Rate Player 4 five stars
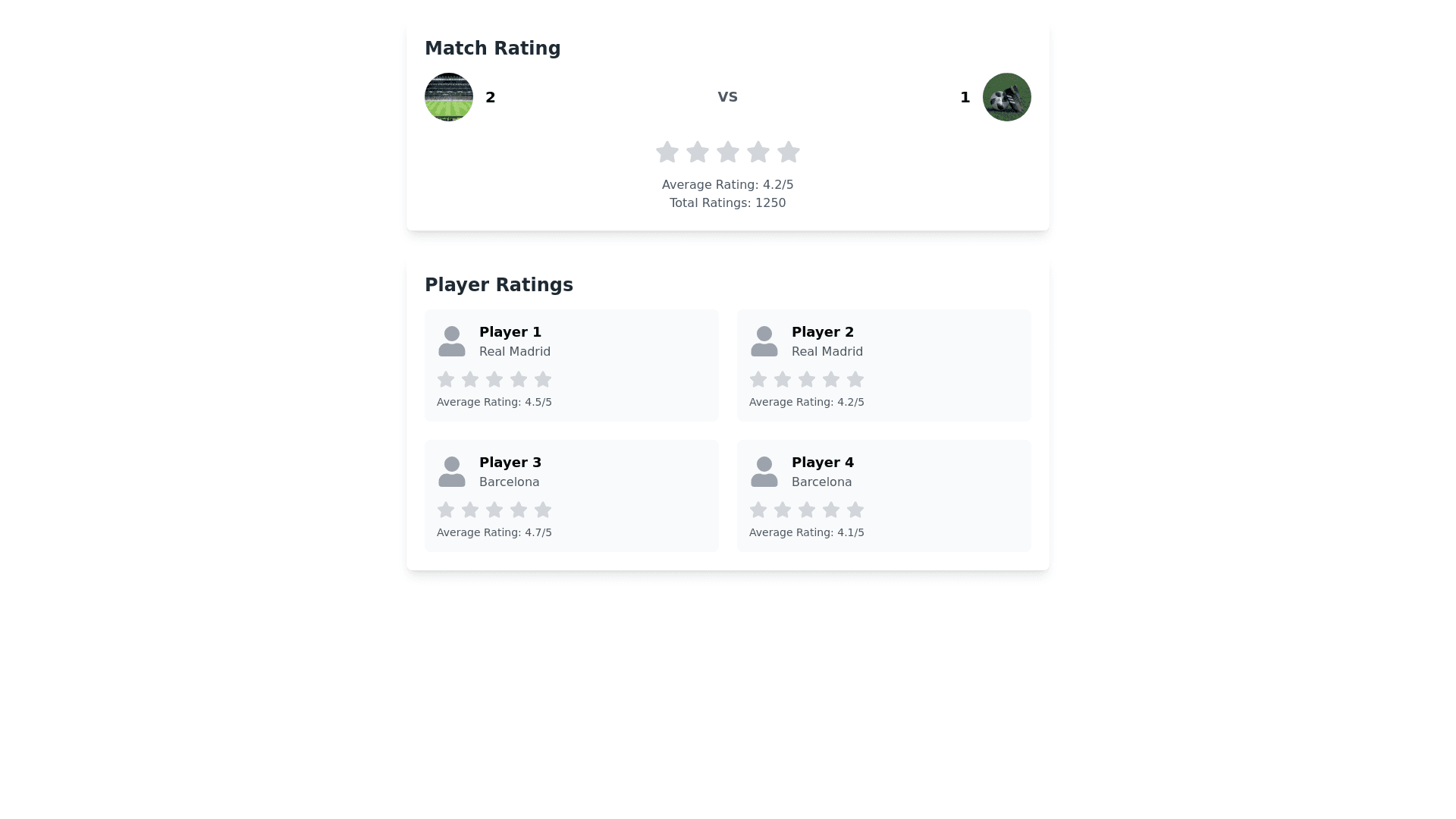1456x819 pixels. tap(855, 510)
